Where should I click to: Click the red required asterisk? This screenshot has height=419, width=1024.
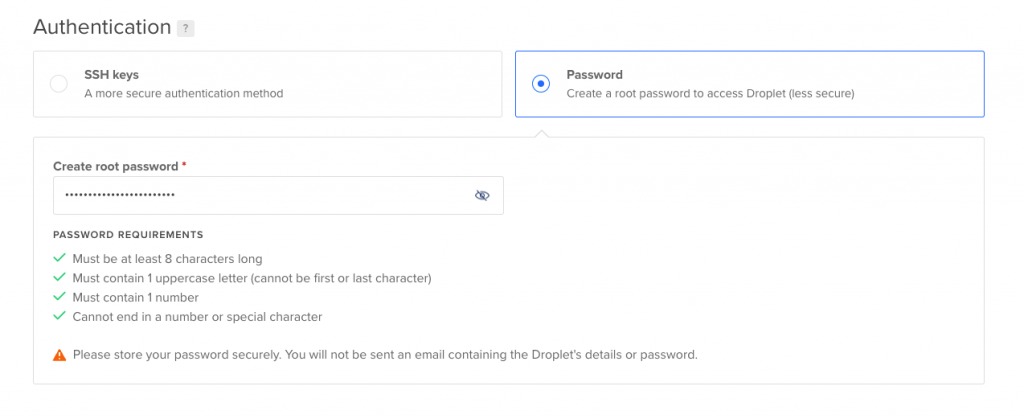coord(184,165)
